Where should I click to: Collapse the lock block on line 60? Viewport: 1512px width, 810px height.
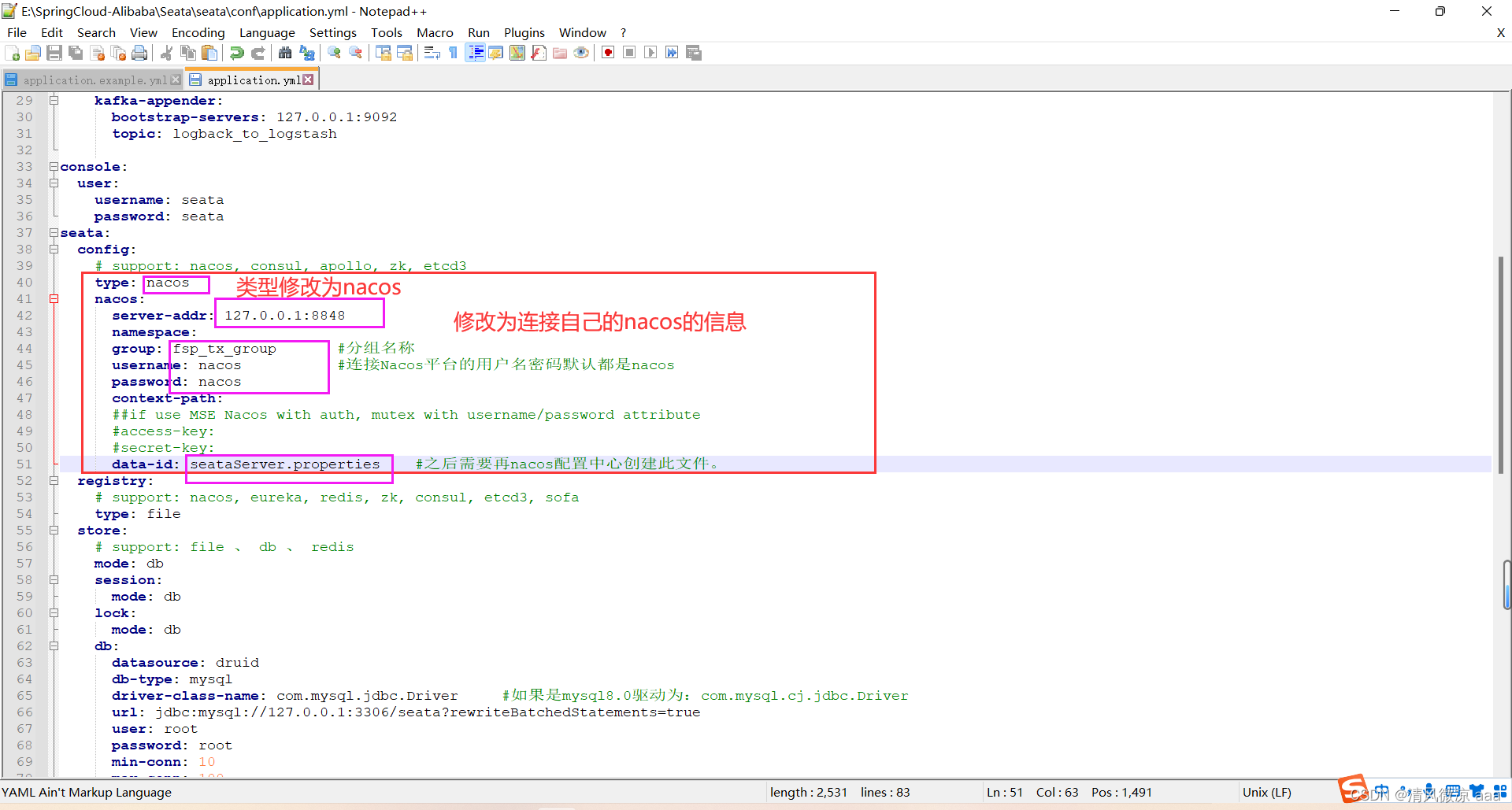54,613
